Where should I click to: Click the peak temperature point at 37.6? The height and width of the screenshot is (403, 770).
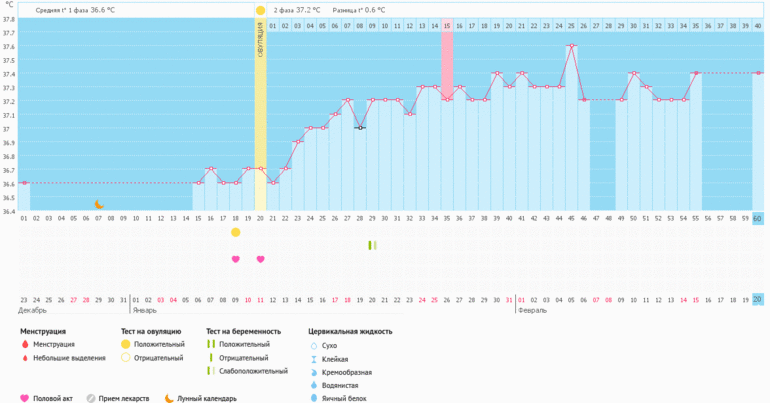coord(571,45)
